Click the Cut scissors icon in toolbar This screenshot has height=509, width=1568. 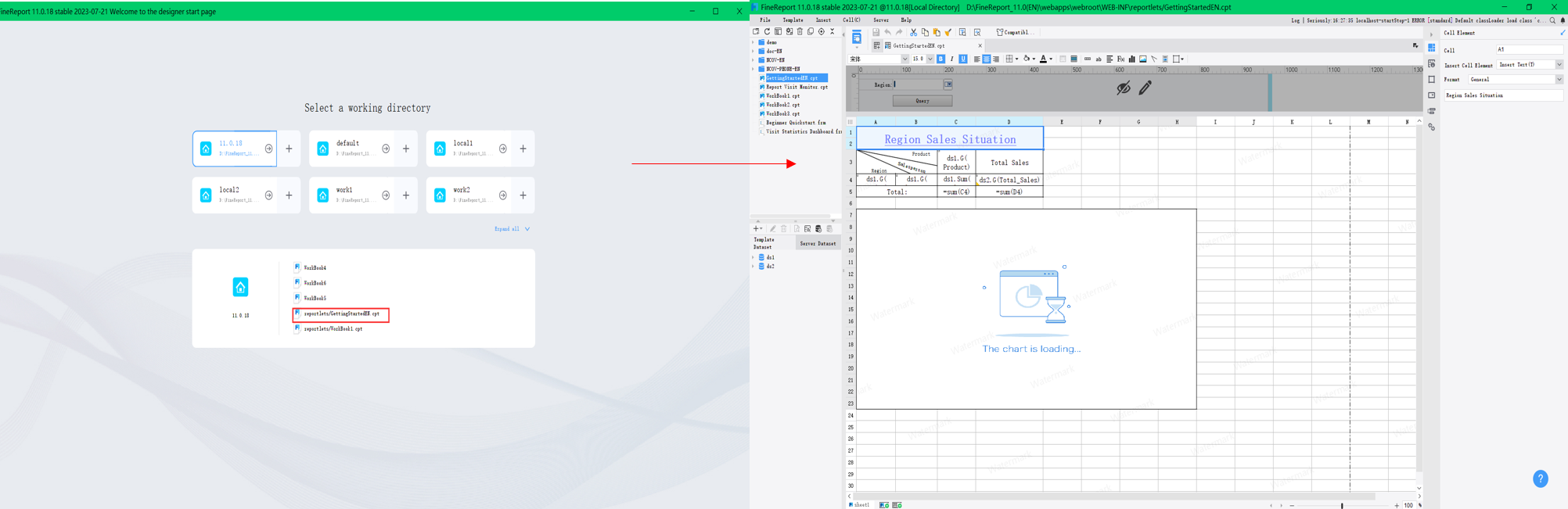(x=913, y=32)
